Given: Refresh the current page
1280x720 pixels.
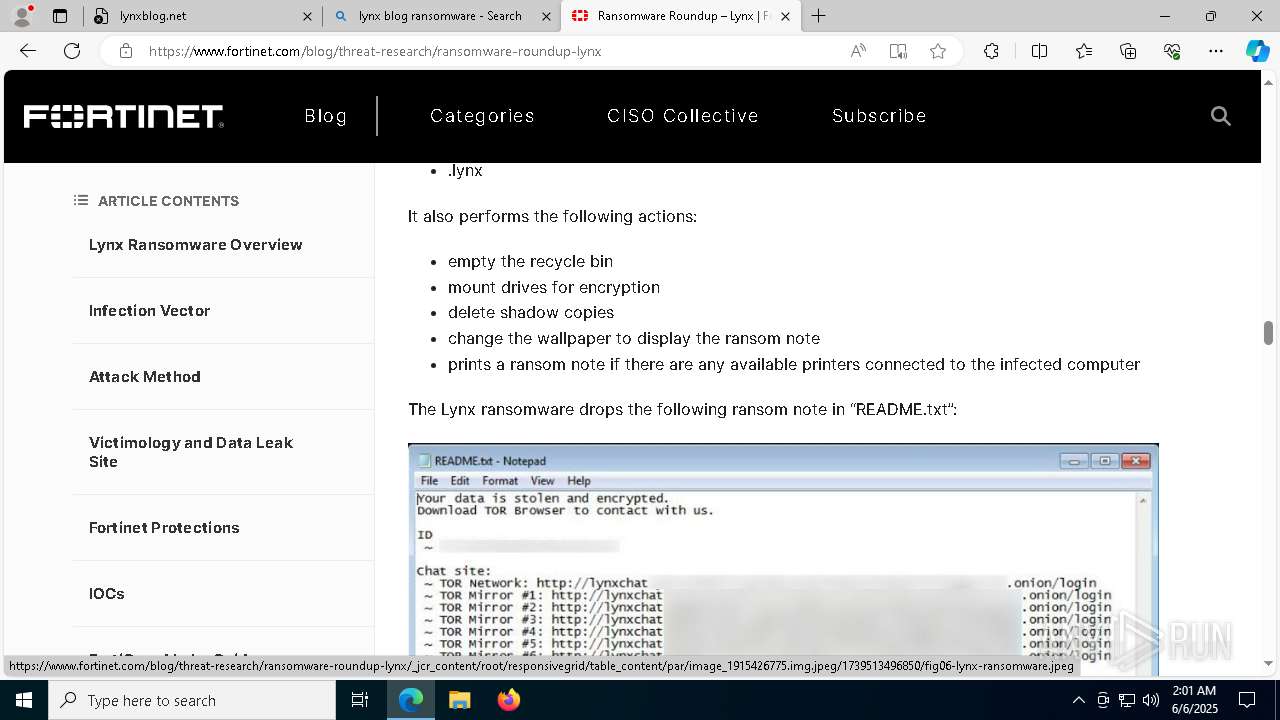Looking at the screenshot, I should pyautogui.click(x=72, y=51).
